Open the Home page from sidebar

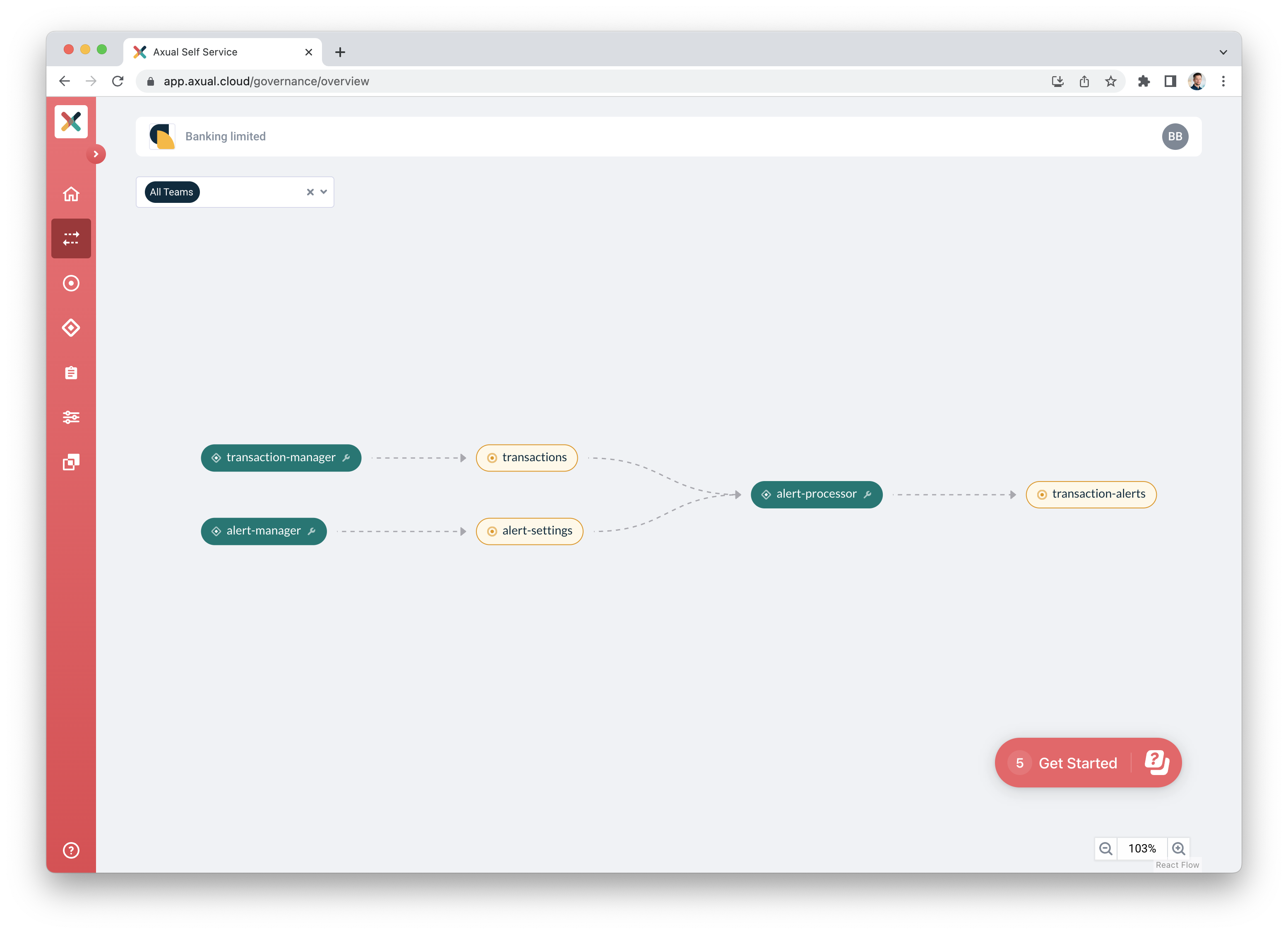point(71,194)
